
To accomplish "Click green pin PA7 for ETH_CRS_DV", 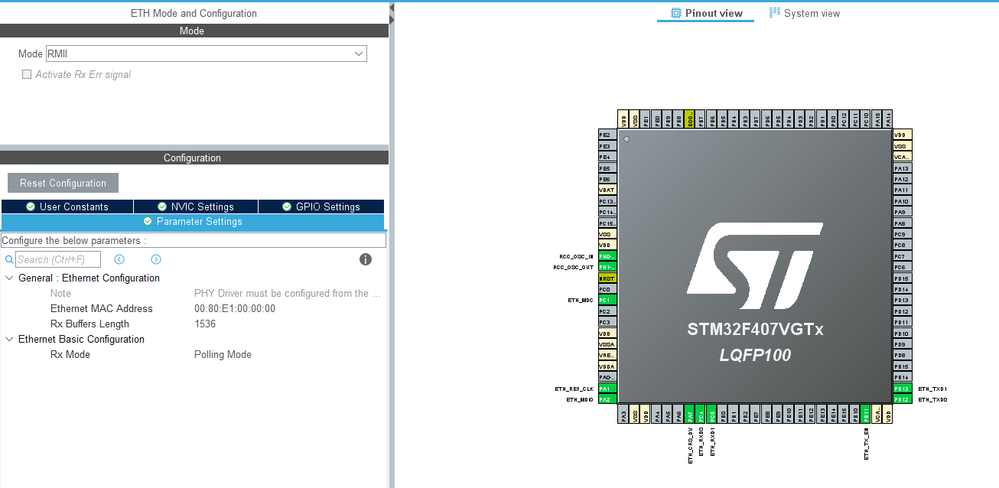I will [689, 414].
